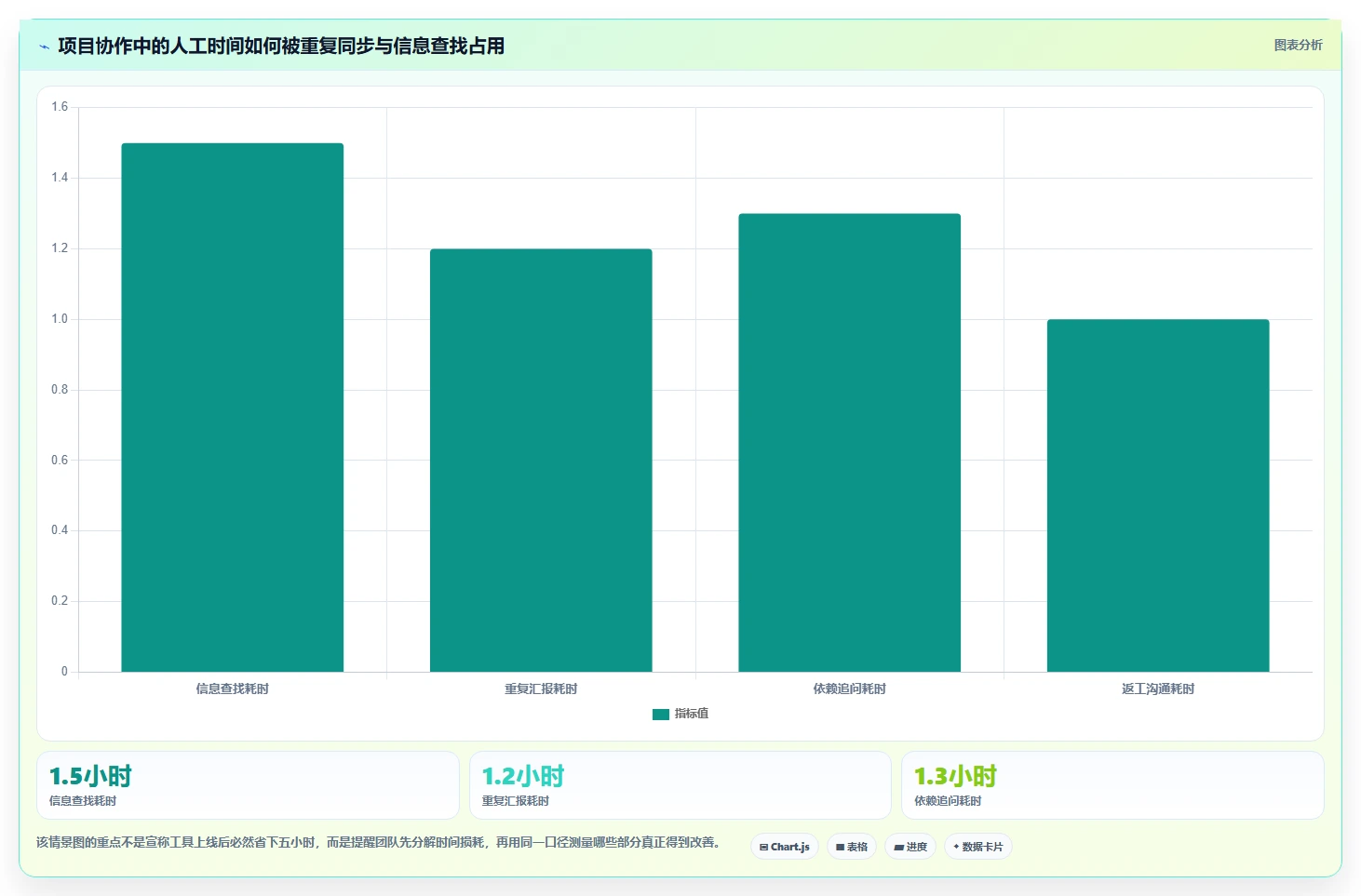Click the 图表分析 label in the header
1361x896 pixels.
pyautogui.click(x=1298, y=45)
